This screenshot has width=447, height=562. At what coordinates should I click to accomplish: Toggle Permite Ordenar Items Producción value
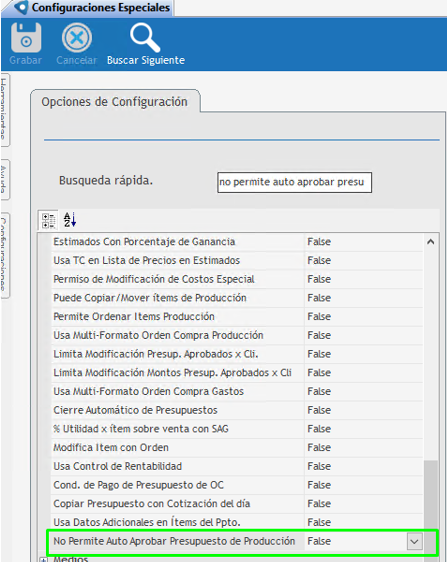coord(319,317)
